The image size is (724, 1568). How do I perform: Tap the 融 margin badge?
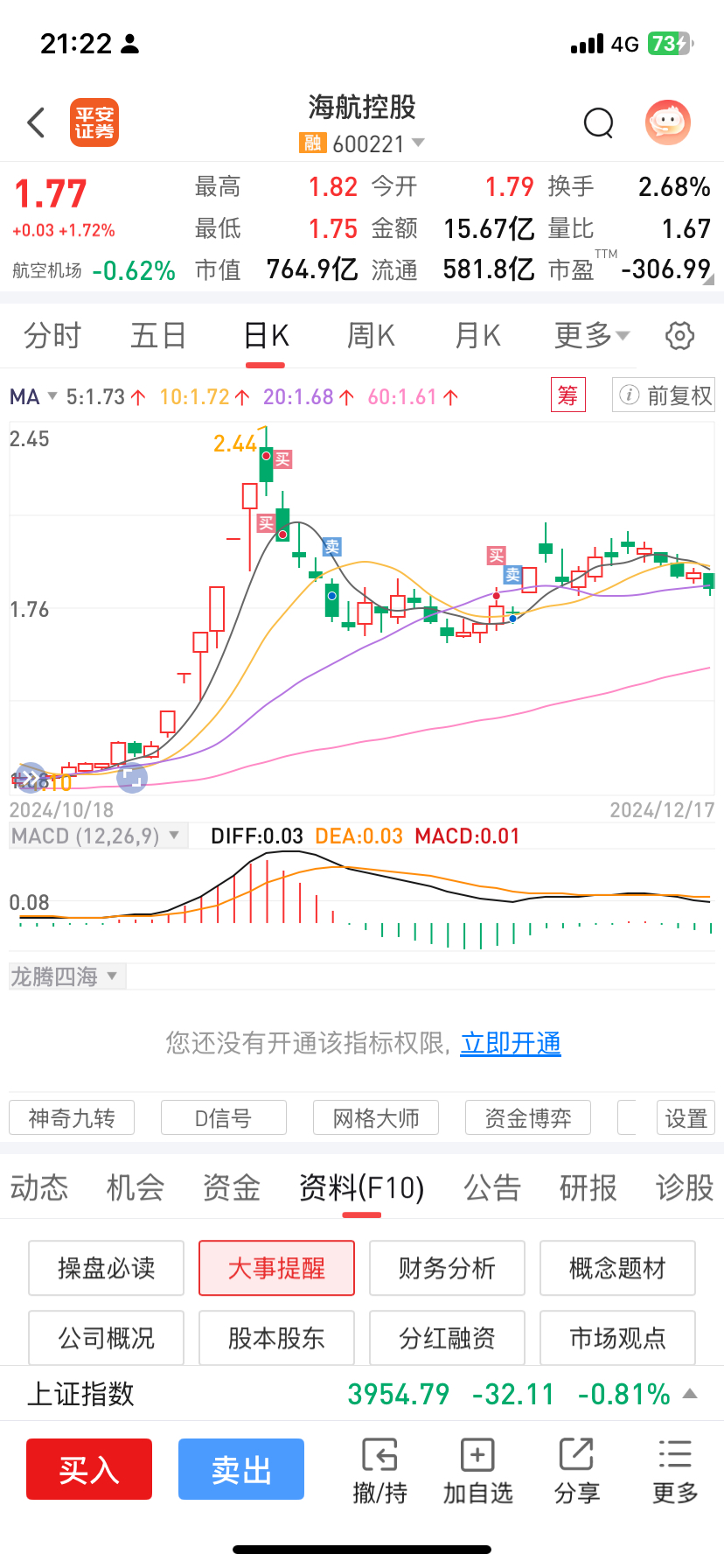point(312,143)
